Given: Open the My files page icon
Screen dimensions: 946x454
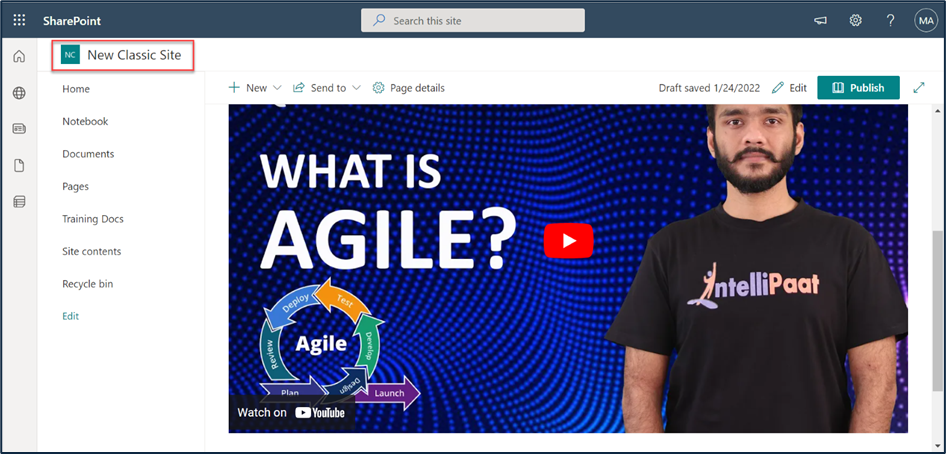Looking at the screenshot, I should pyautogui.click(x=19, y=166).
